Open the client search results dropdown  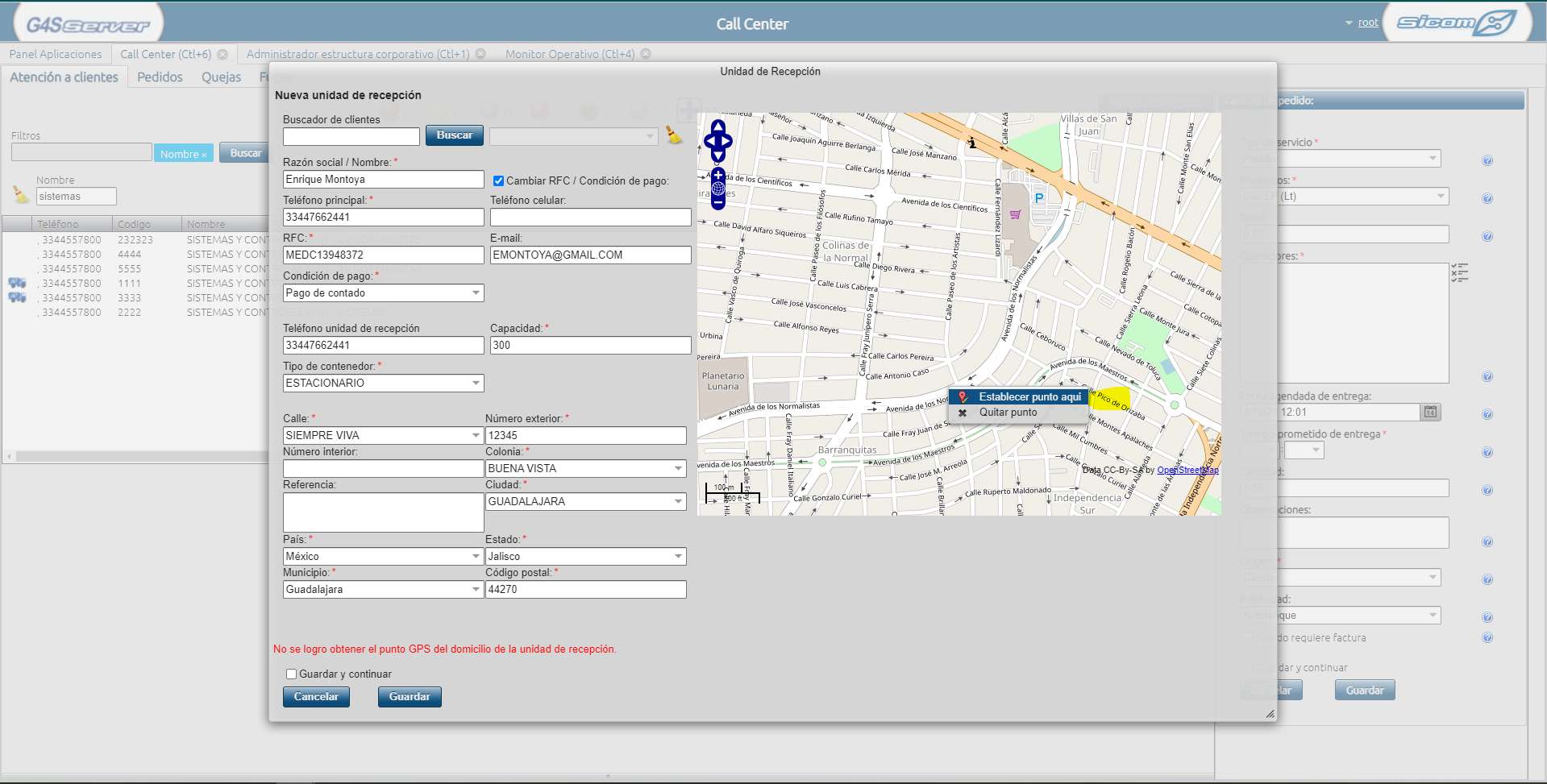[650, 136]
